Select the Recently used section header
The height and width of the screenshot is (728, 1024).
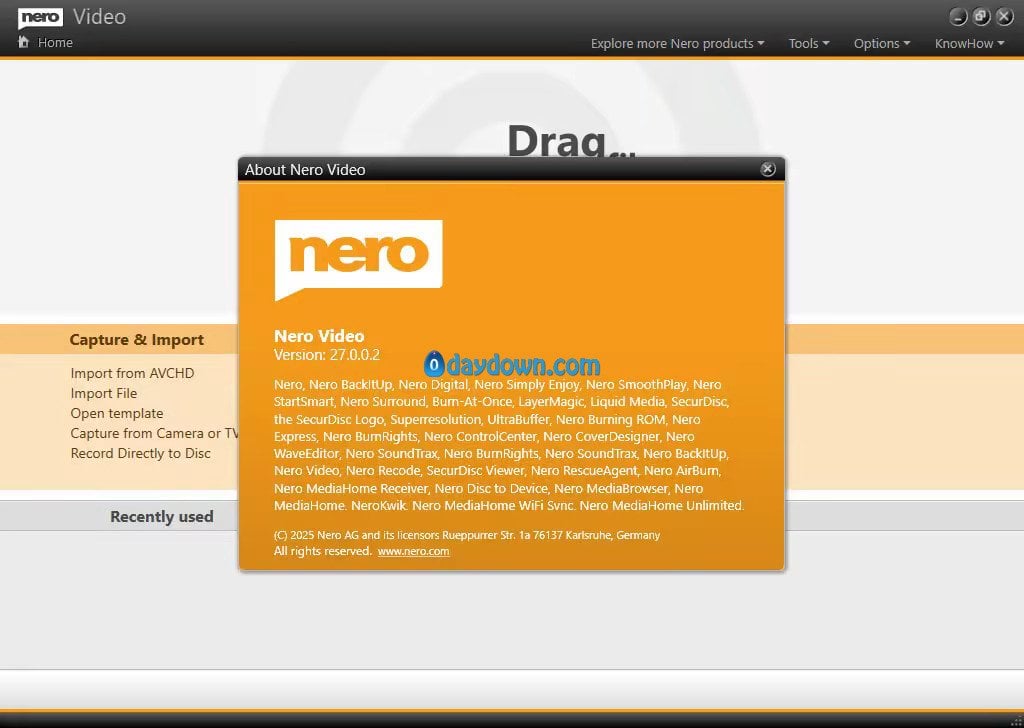(x=161, y=517)
